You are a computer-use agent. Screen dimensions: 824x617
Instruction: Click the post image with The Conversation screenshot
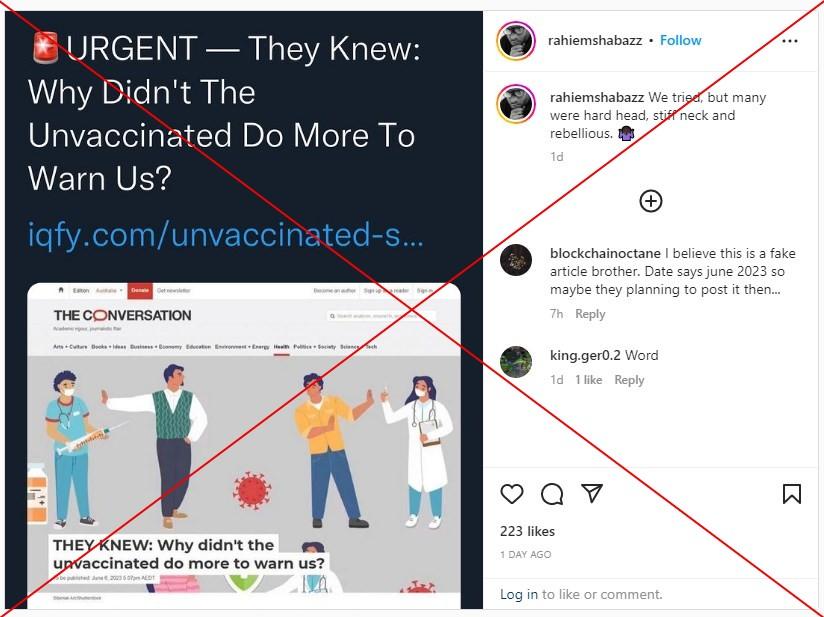[244, 311]
